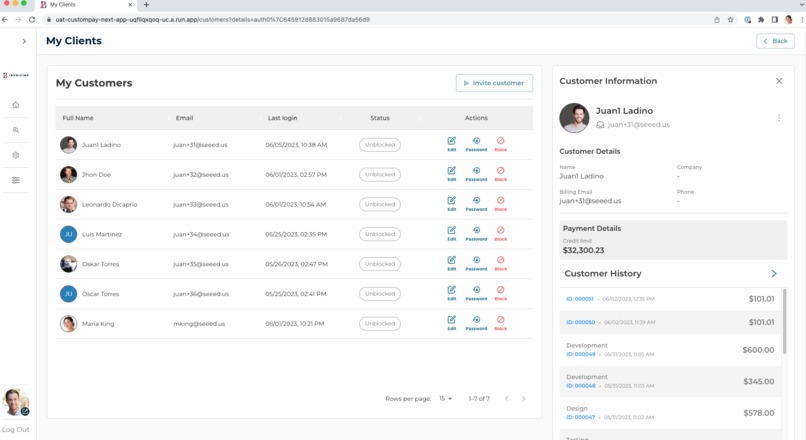Block customer Oscar Torres

click(501, 293)
